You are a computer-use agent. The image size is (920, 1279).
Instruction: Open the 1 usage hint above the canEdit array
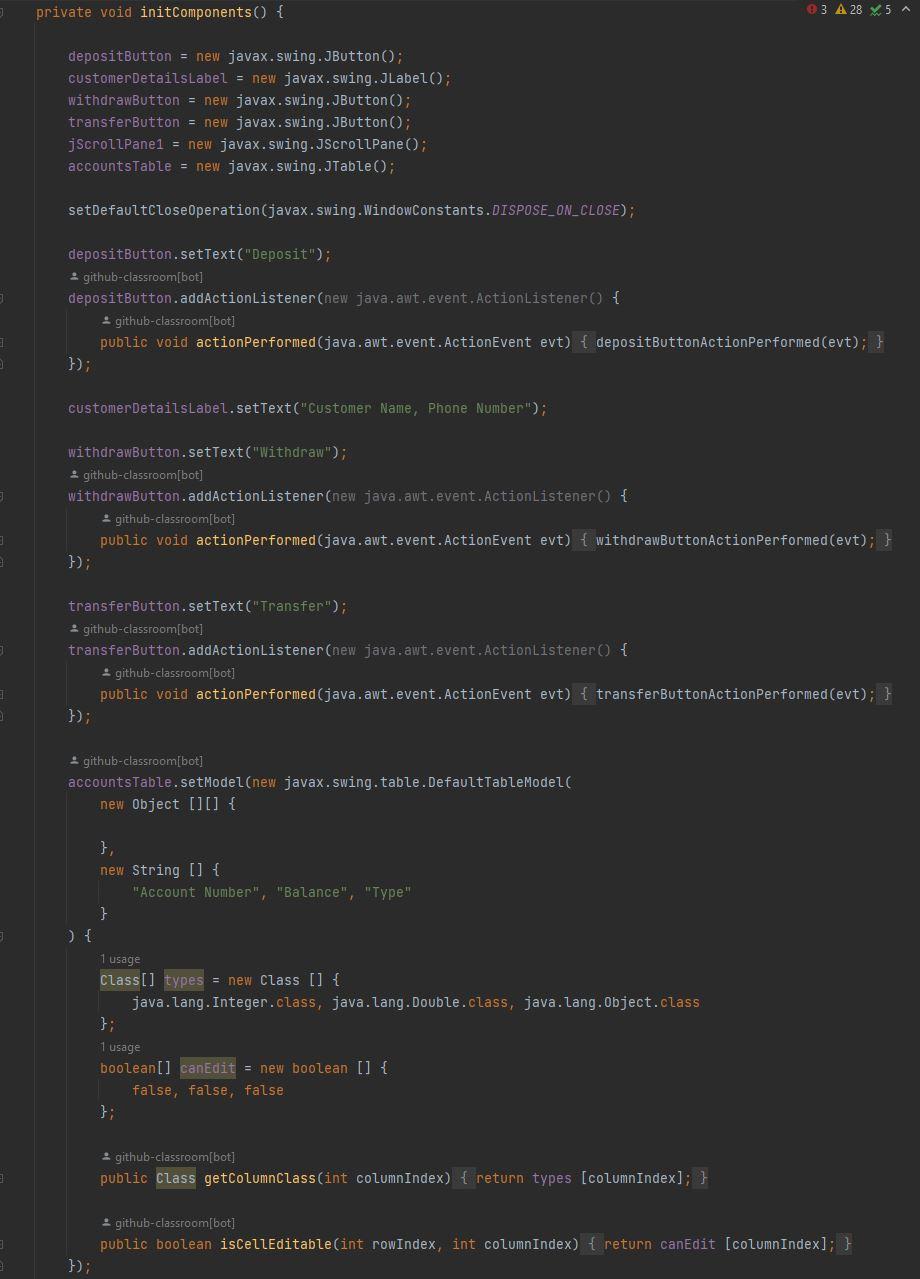pyautogui.click(x=120, y=1046)
